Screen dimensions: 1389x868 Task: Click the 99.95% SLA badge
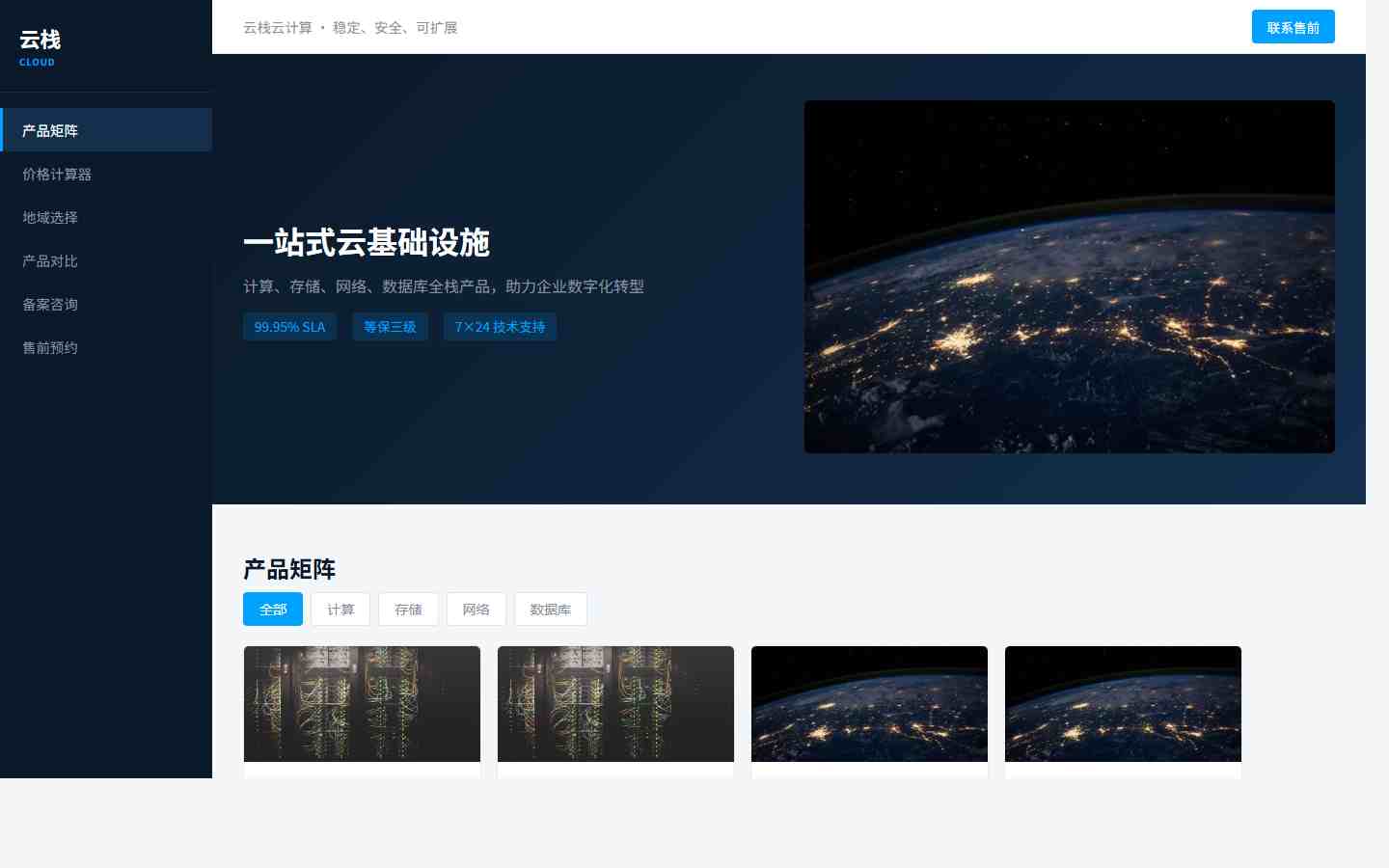pos(289,327)
